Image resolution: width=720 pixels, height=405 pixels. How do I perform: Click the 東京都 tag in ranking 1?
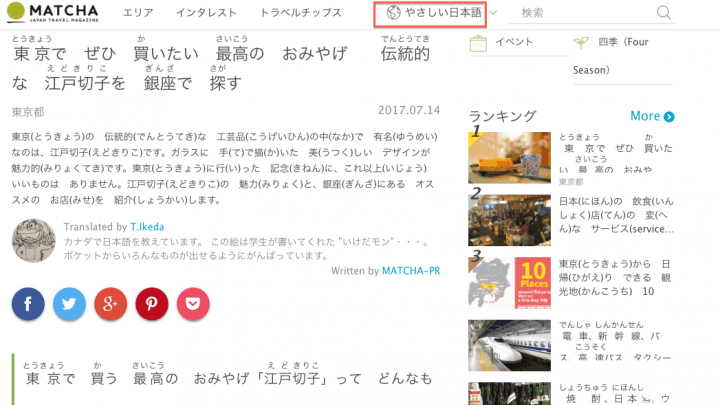[x=571, y=182]
